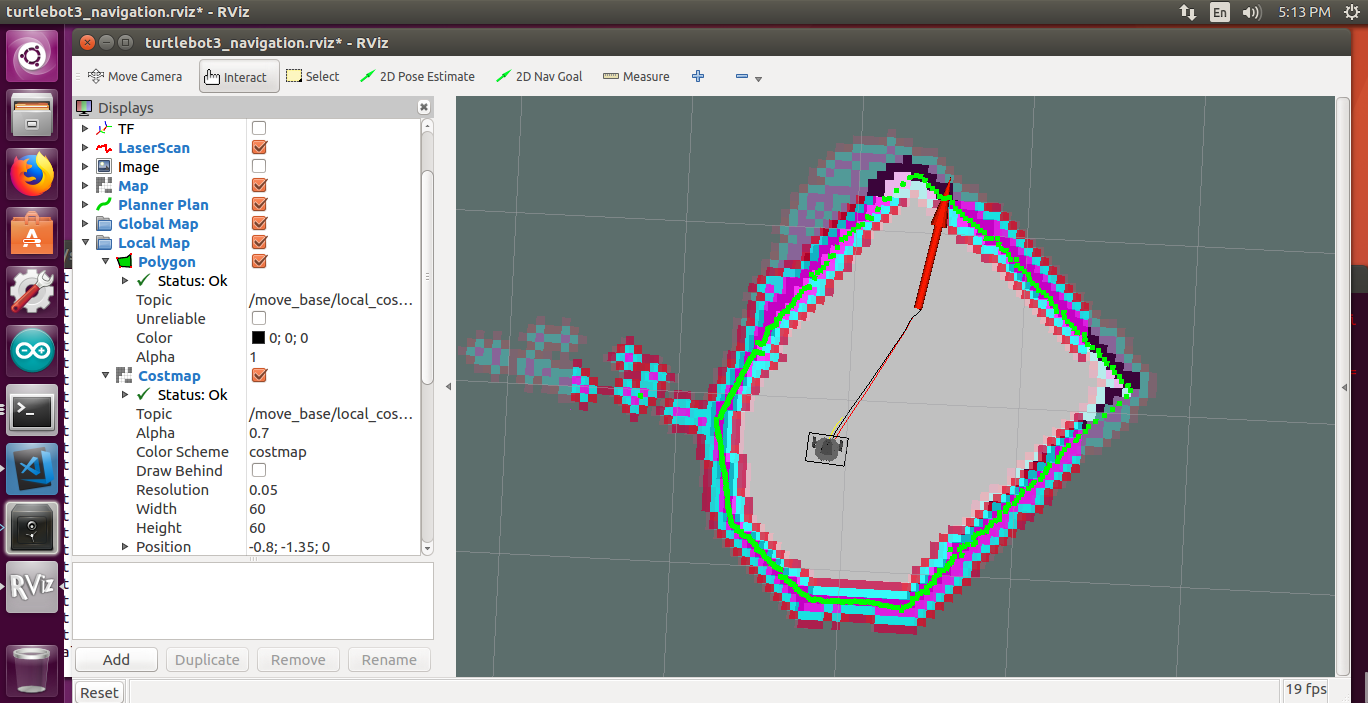This screenshot has height=703, width=1368.
Task: Click the blue plus add-tool icon
Action: click(x=698, y=76)
